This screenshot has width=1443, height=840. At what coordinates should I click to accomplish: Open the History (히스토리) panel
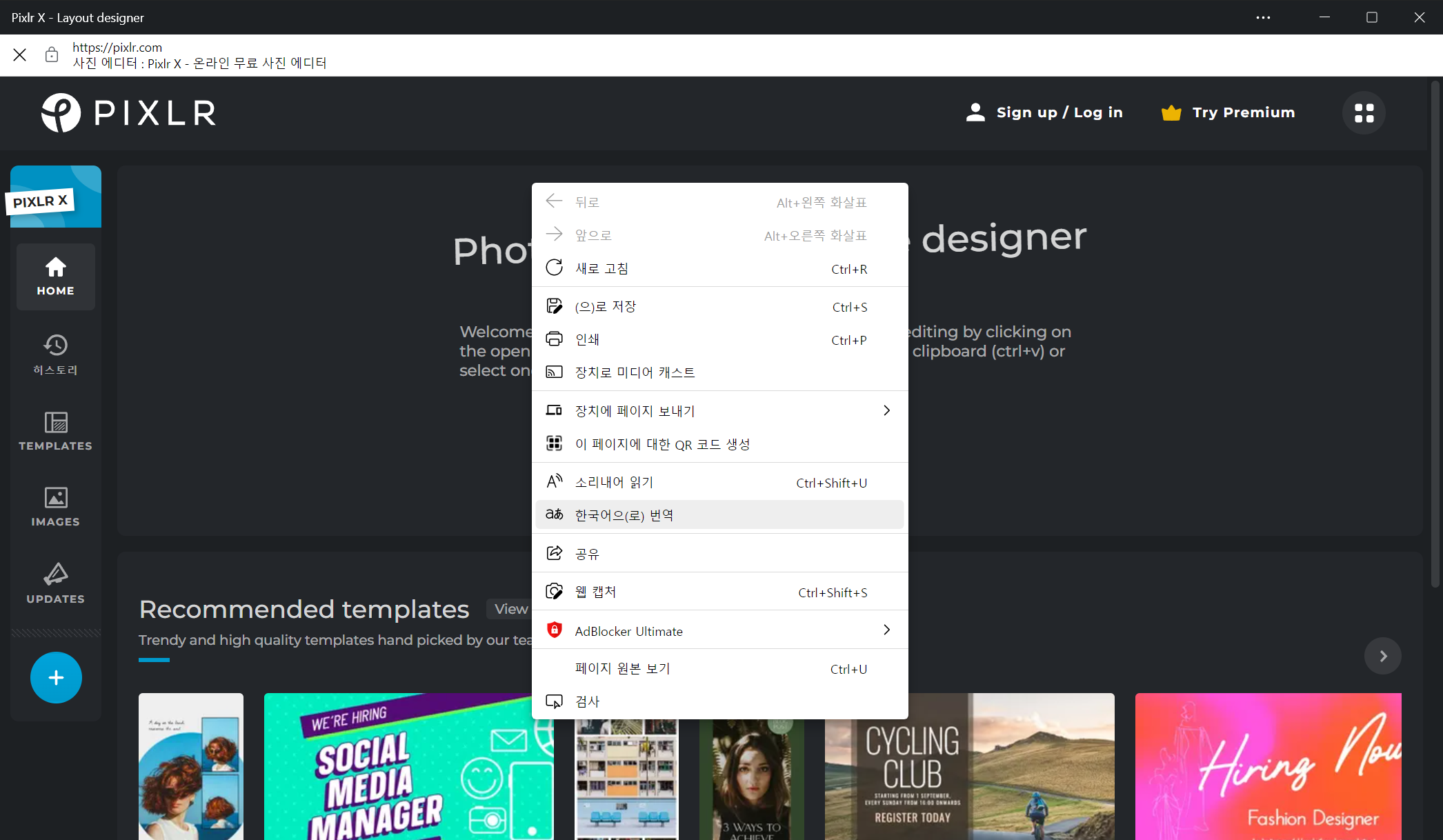pos(55,354)
